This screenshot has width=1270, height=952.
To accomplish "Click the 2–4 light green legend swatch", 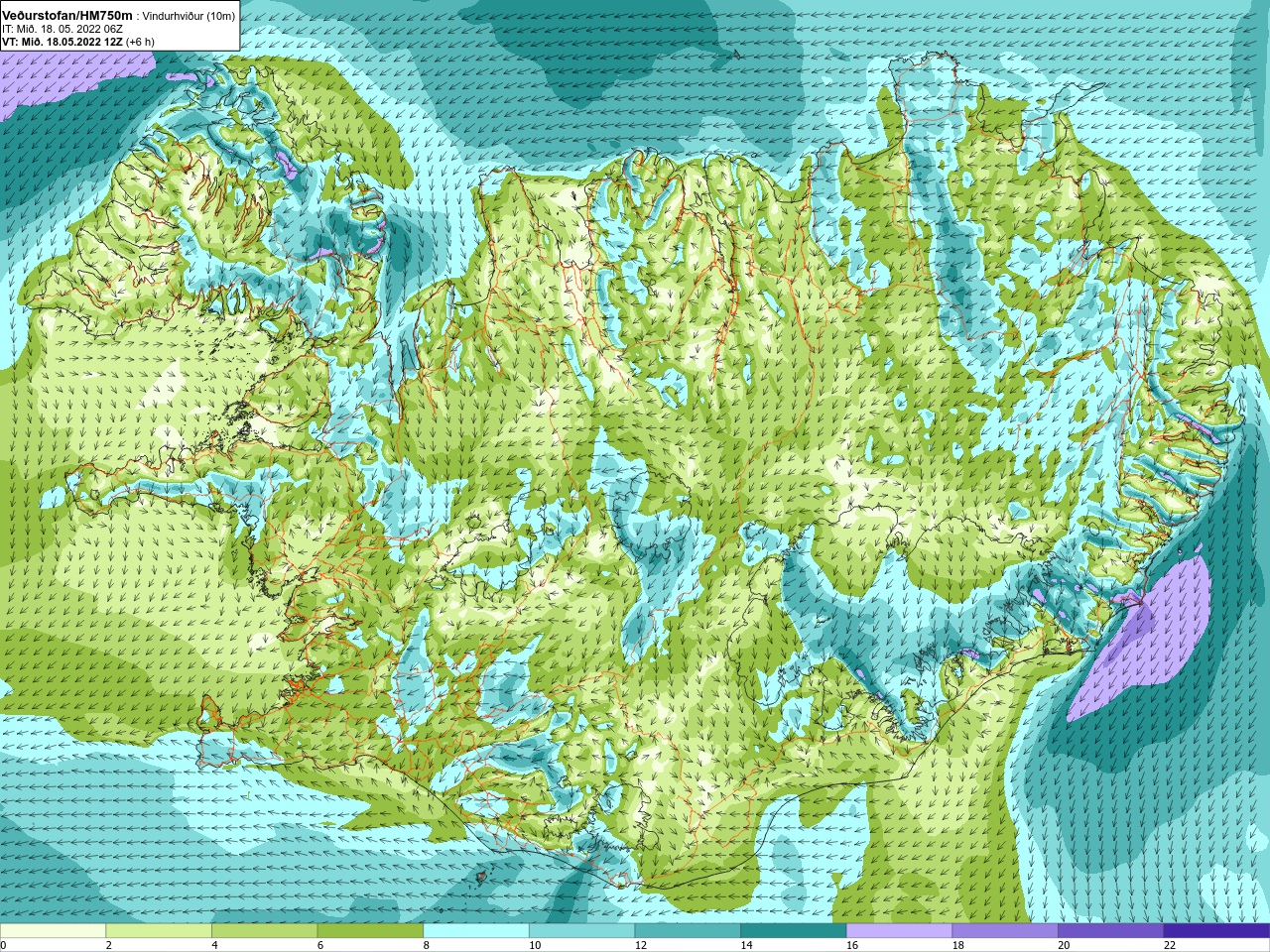I will (159, 931).
